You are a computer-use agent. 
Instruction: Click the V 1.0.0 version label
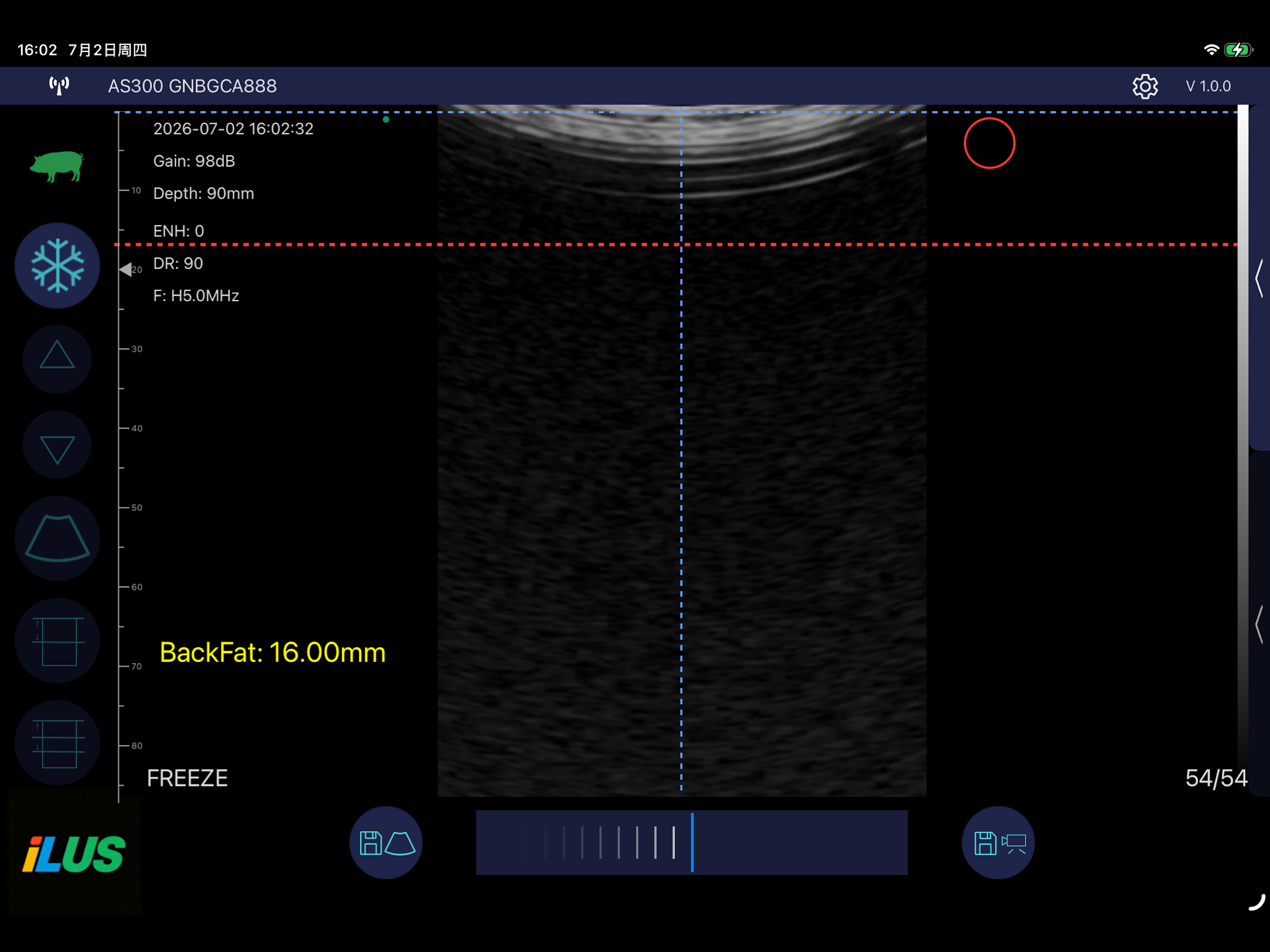pyautogui.click(x=1208, y=86)
